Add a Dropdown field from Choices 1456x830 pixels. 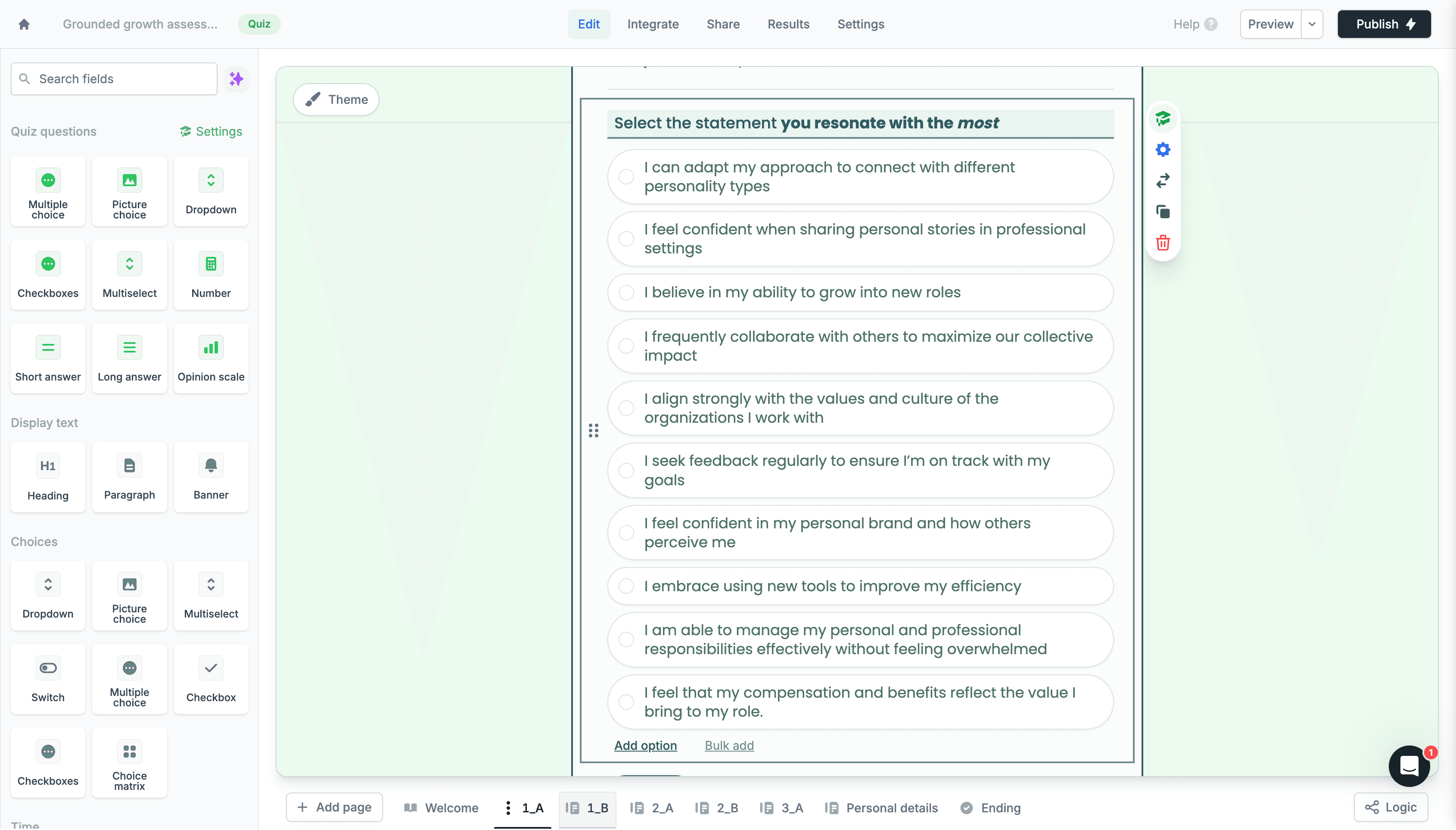tap(48, 596)
